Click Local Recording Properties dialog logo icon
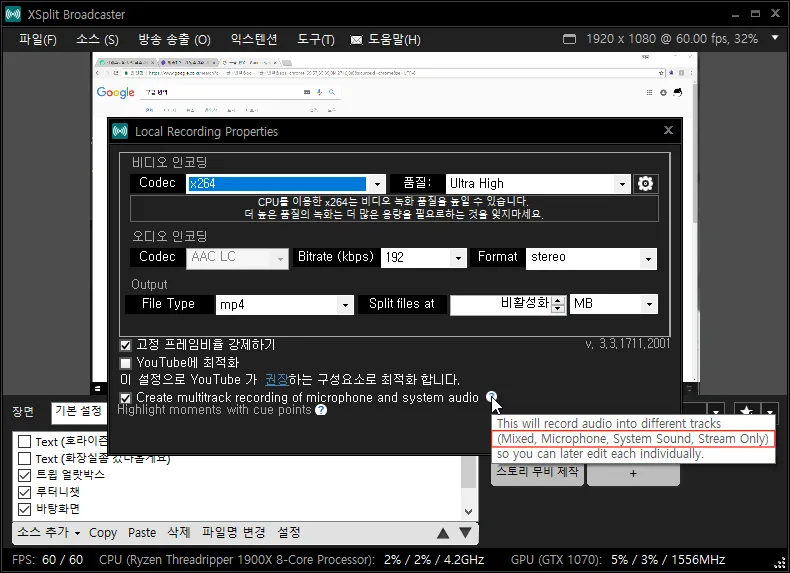The height and width of the screenshot is (573, 790). point(120,132)
